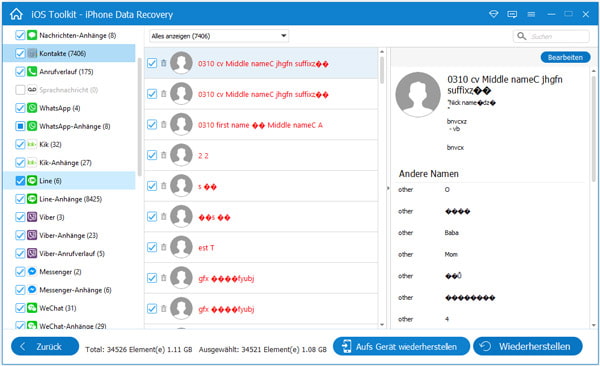The height and width of the screenshot is (366, 600).
Task: Click the 'Baba' other name value
Action: click(452, 232)
